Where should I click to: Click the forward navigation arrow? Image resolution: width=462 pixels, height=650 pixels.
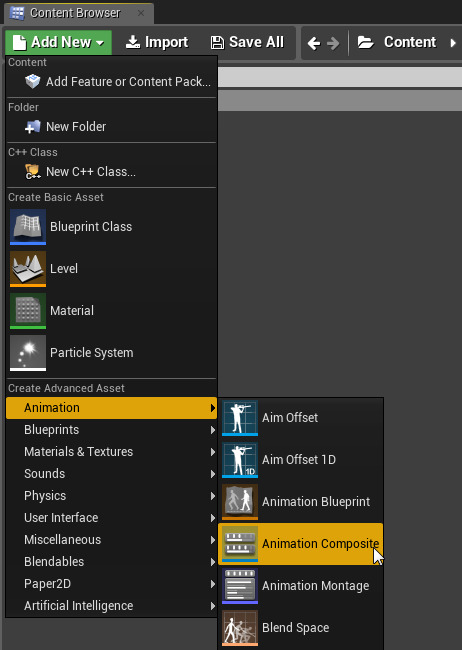(333, 43)
